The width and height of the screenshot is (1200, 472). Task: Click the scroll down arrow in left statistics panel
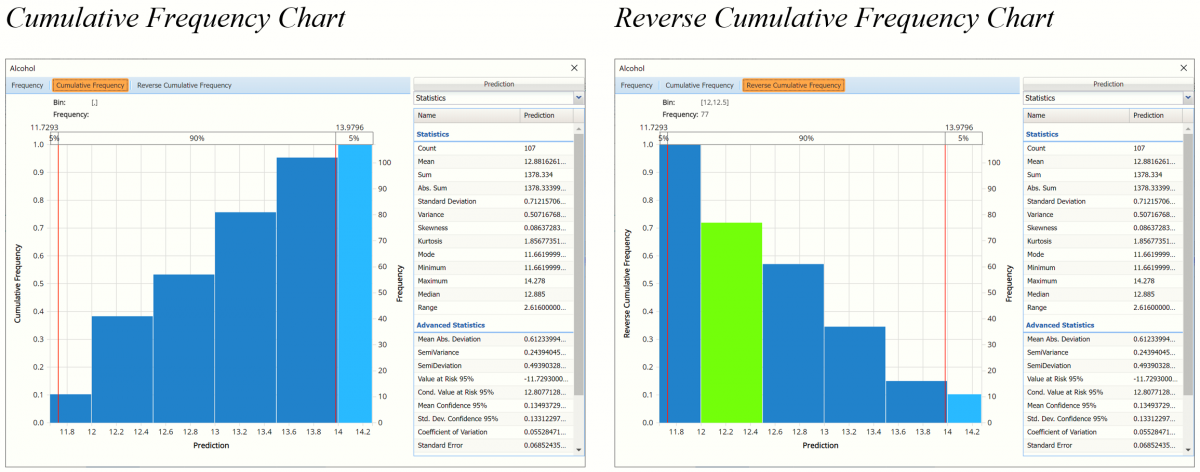pyautogui.click(x=578, y=450)
